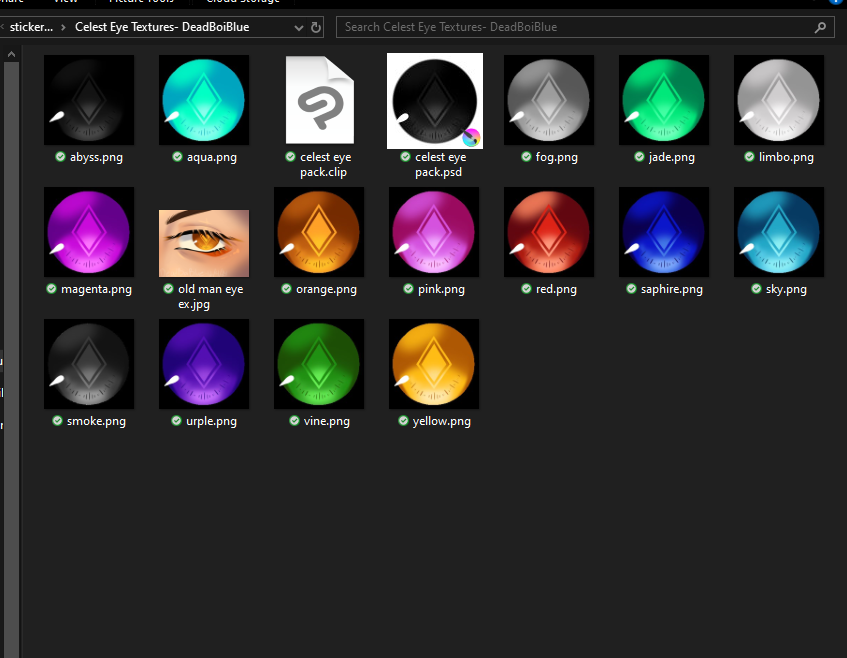Go to the sticker... parent folder breadcrumb
This screenshot has width=847, height=658.
pos(31,27)
